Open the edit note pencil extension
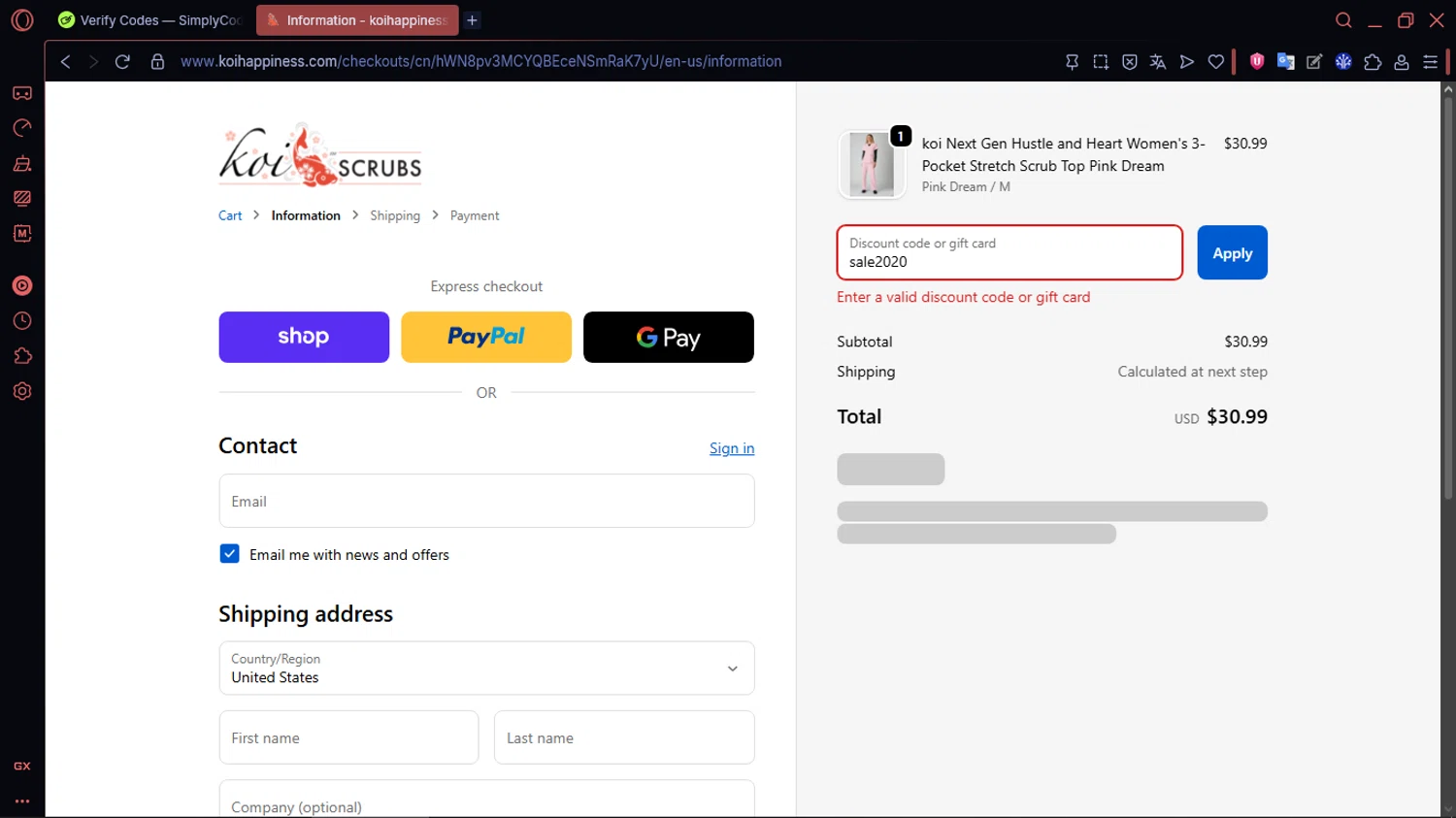Screen dimensions: 1456x818 point(1314,61)
